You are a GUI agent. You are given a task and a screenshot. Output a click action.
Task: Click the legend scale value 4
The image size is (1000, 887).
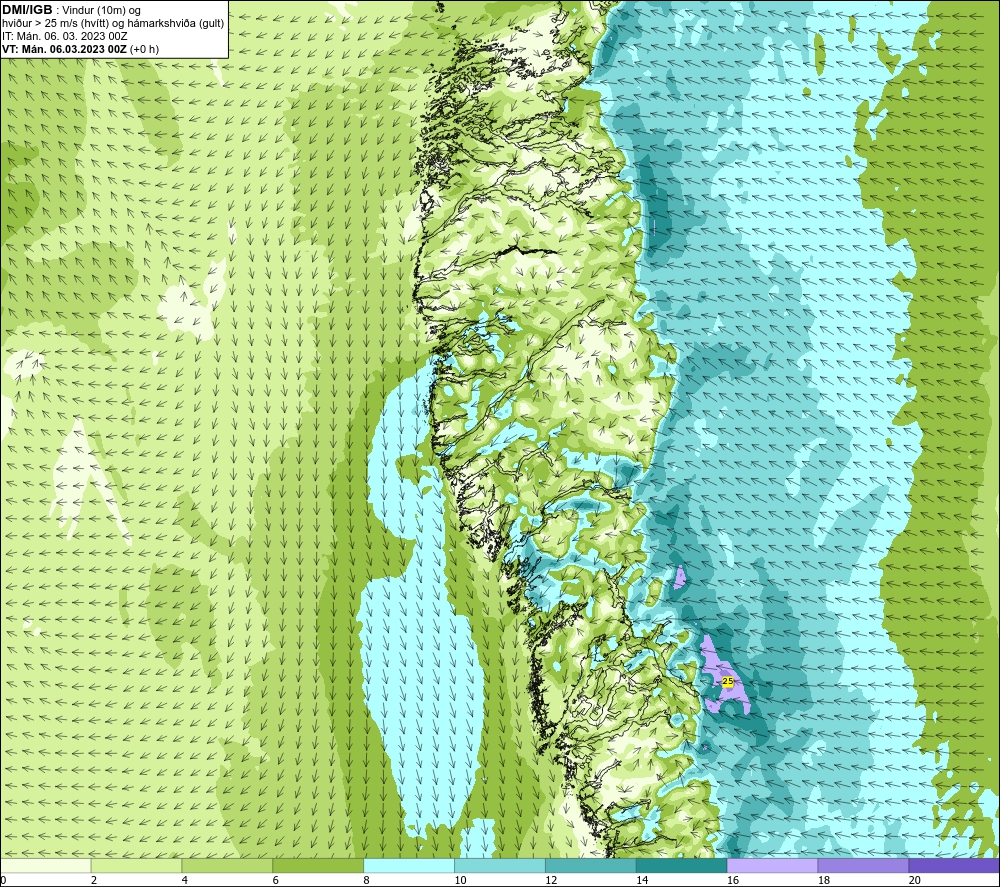(185, 880)
